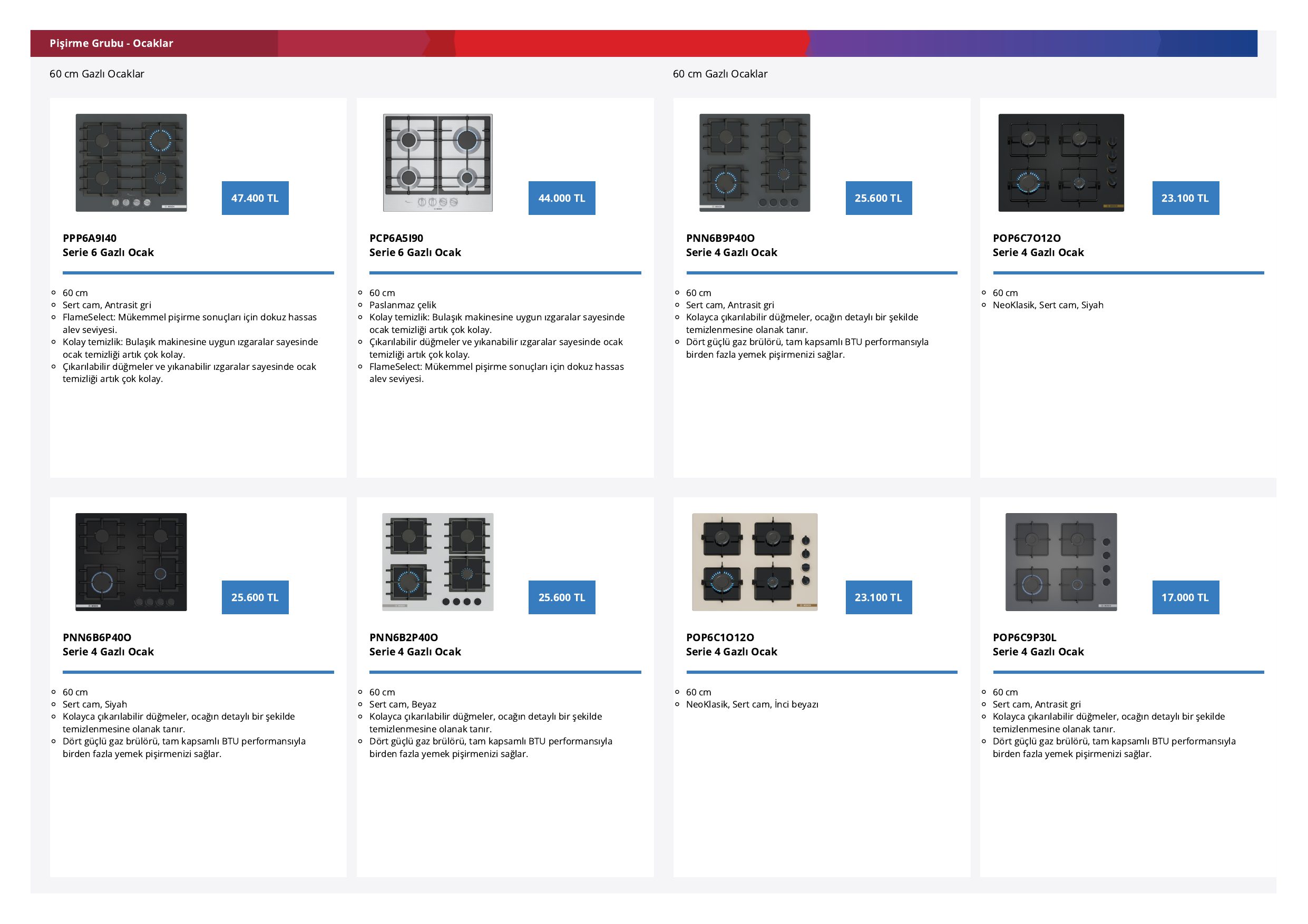Viewport: 1308px width, 924px height.
Task: Click the stainless steel PCP6A5I90 hob image
Action: pyautogui.click(x=437, y=163)
